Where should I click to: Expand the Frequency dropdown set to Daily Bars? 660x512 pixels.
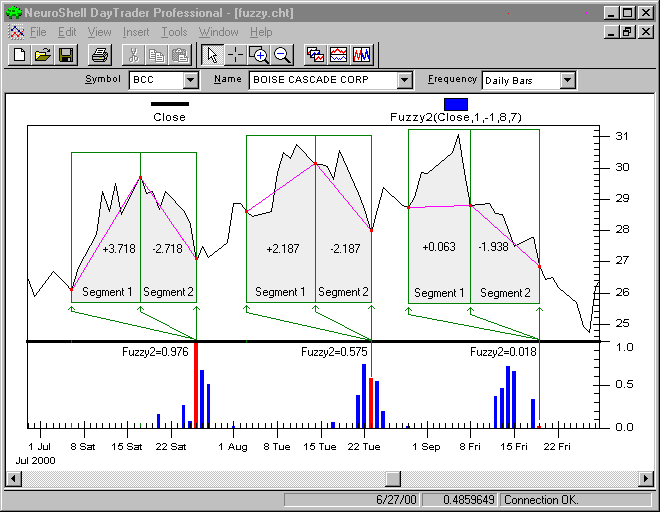[x=567, y=80]
